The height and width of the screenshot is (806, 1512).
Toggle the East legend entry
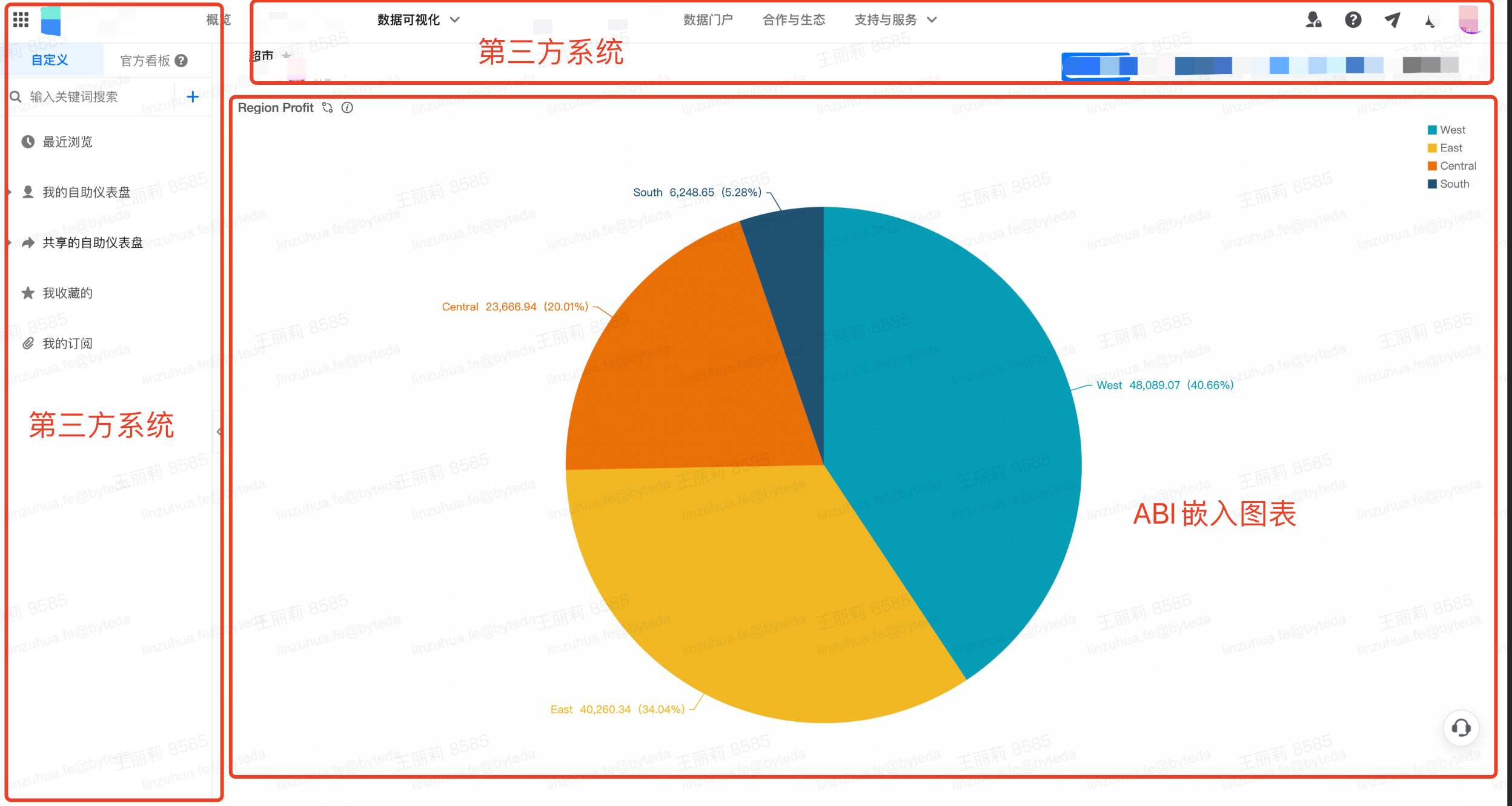(1445, 148)
